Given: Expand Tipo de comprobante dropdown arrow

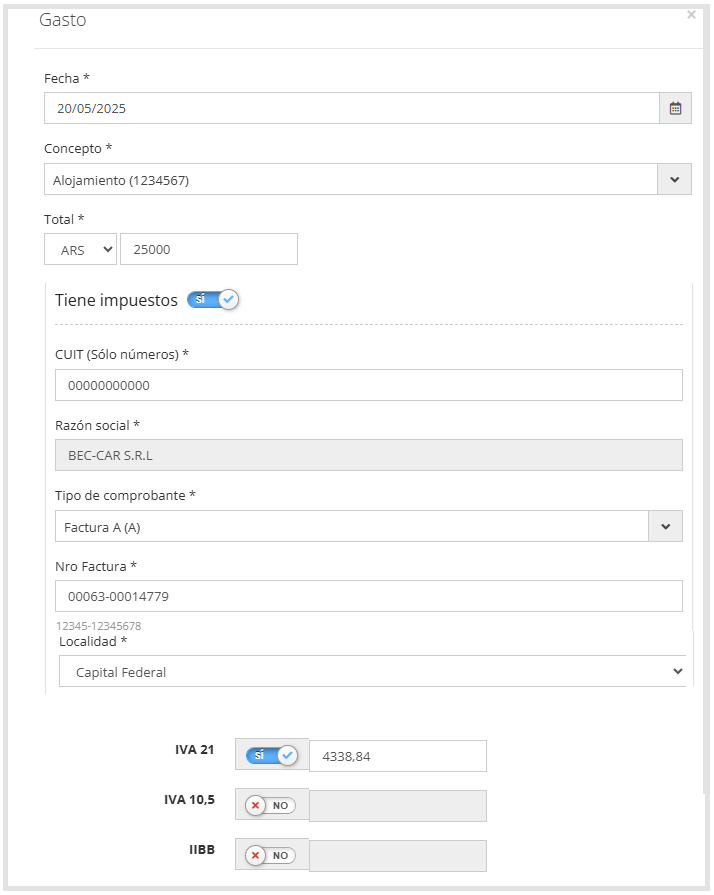Looking at the screenshot, I should (665, 526).
